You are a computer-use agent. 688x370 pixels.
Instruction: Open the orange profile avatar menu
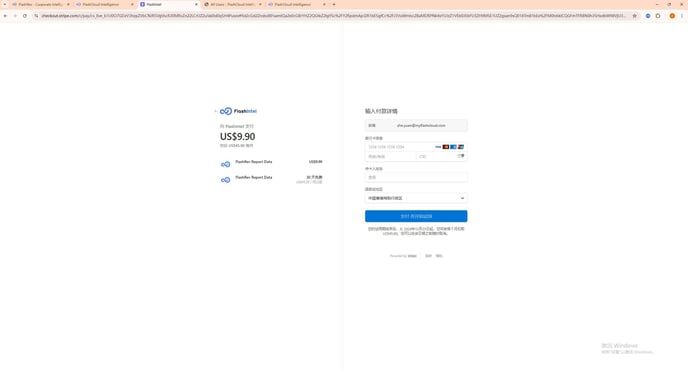click(672, 16)
